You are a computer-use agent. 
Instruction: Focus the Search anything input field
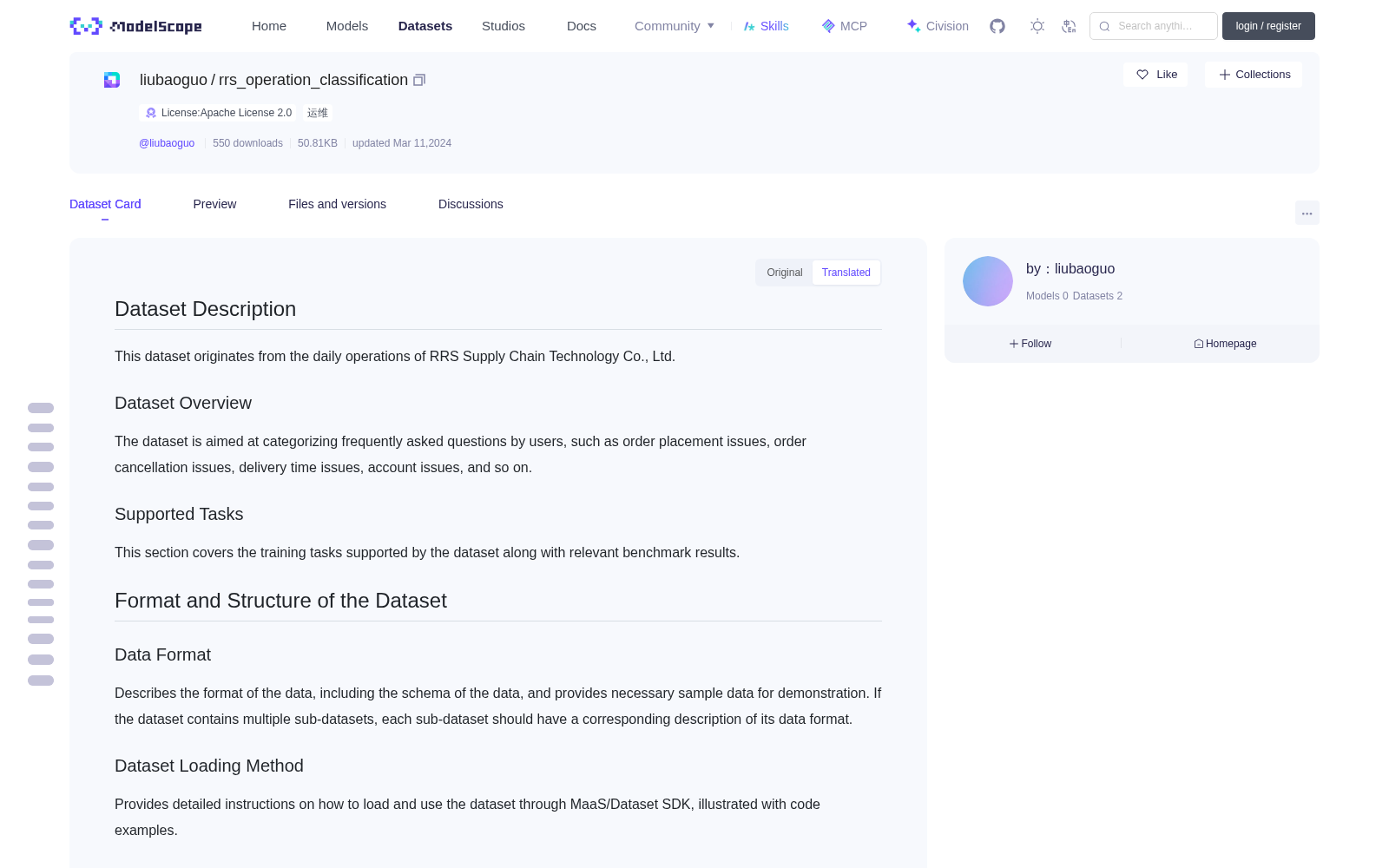coord(1154,26)
